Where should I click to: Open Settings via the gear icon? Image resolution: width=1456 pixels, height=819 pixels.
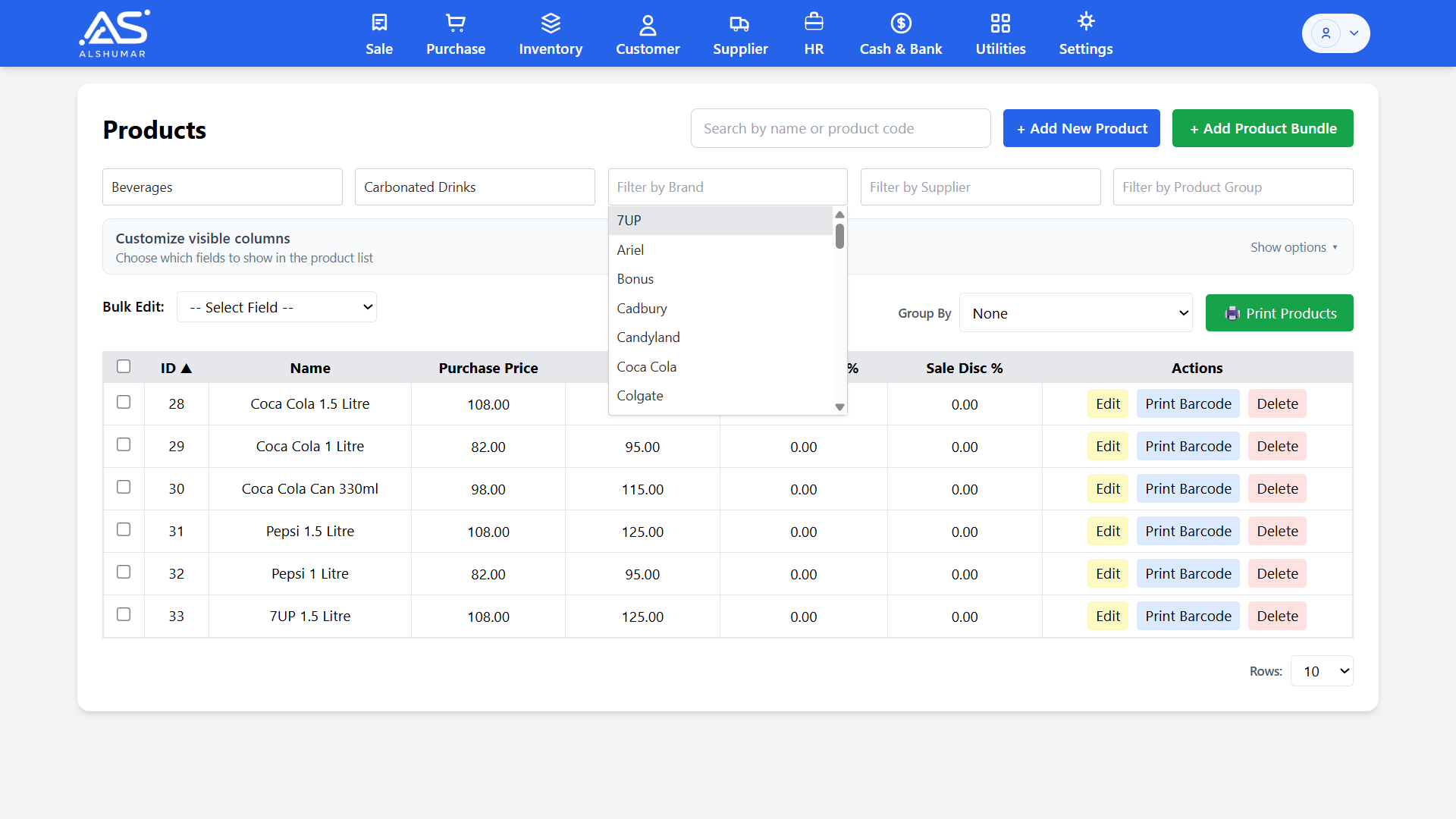(x=1086, y=23)
